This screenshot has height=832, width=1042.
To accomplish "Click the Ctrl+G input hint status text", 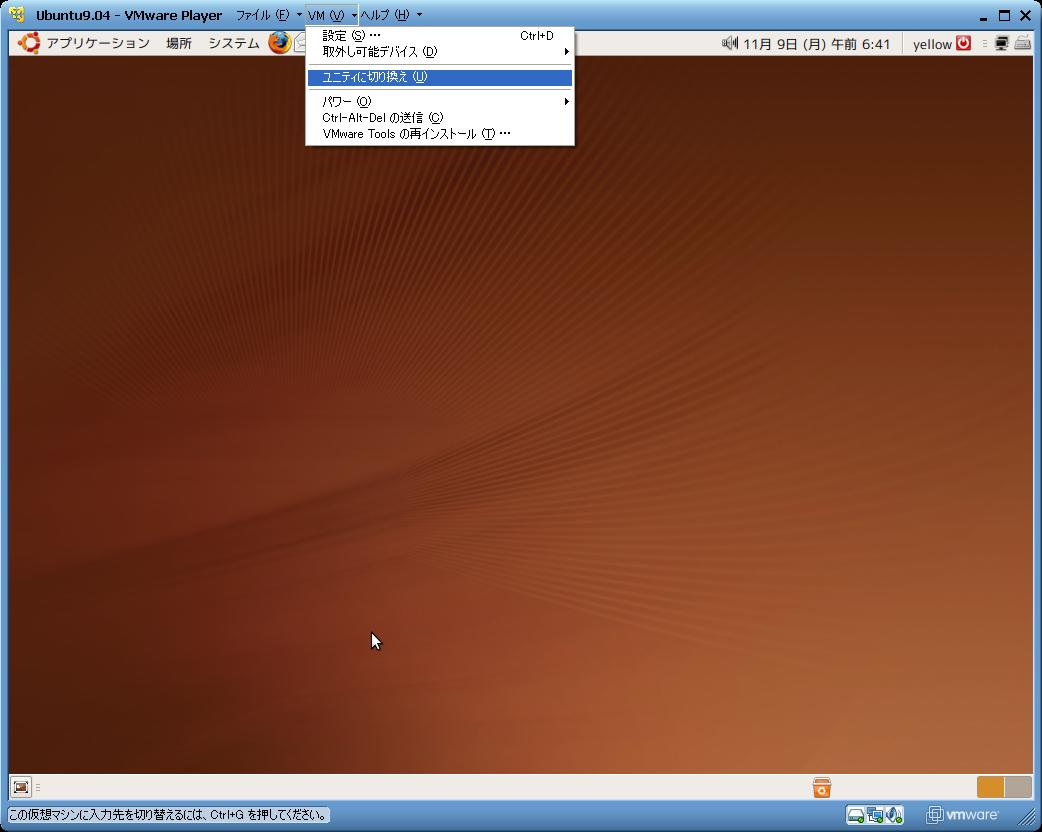I will (x=169, y=815).
